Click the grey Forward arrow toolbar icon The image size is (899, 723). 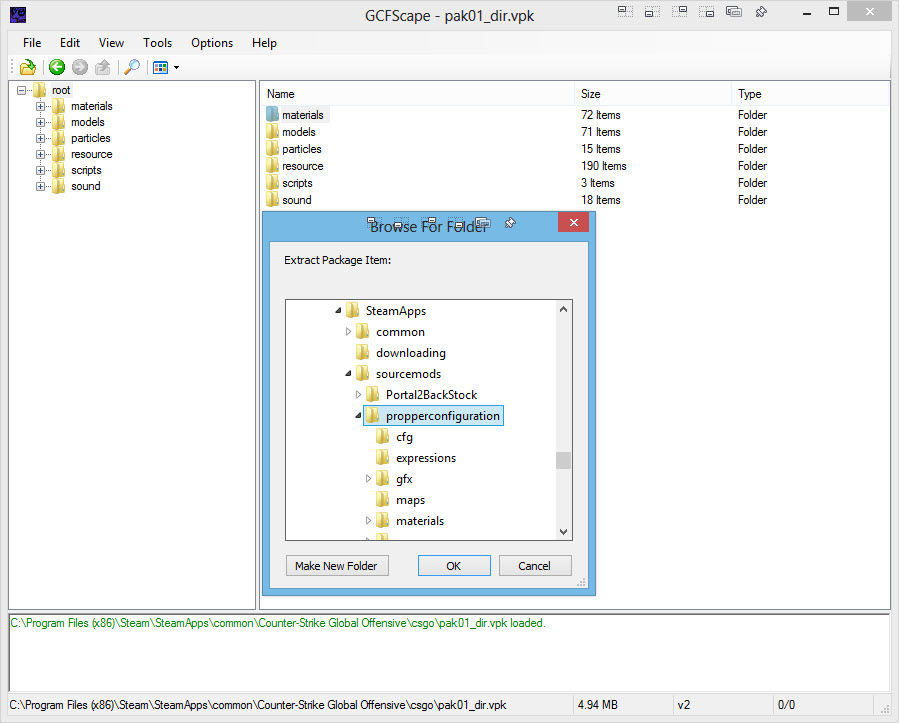tap(80, 68)
